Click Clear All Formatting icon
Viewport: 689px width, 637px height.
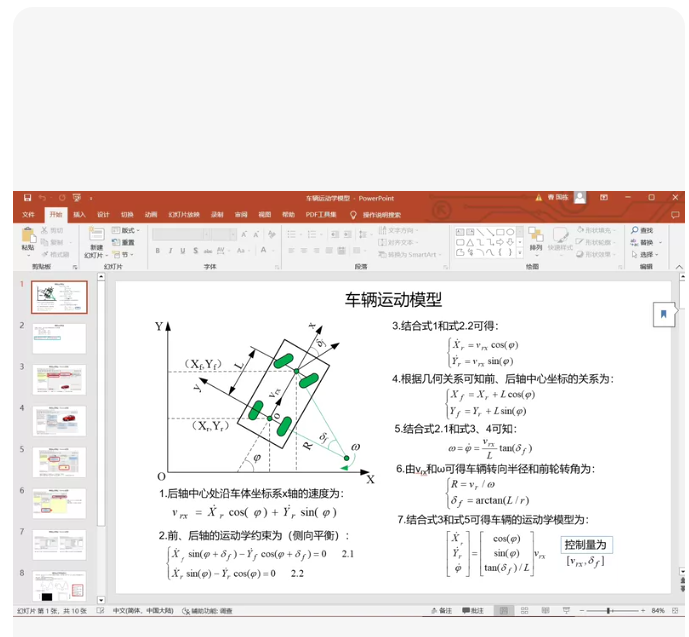(x=272, y=234)
